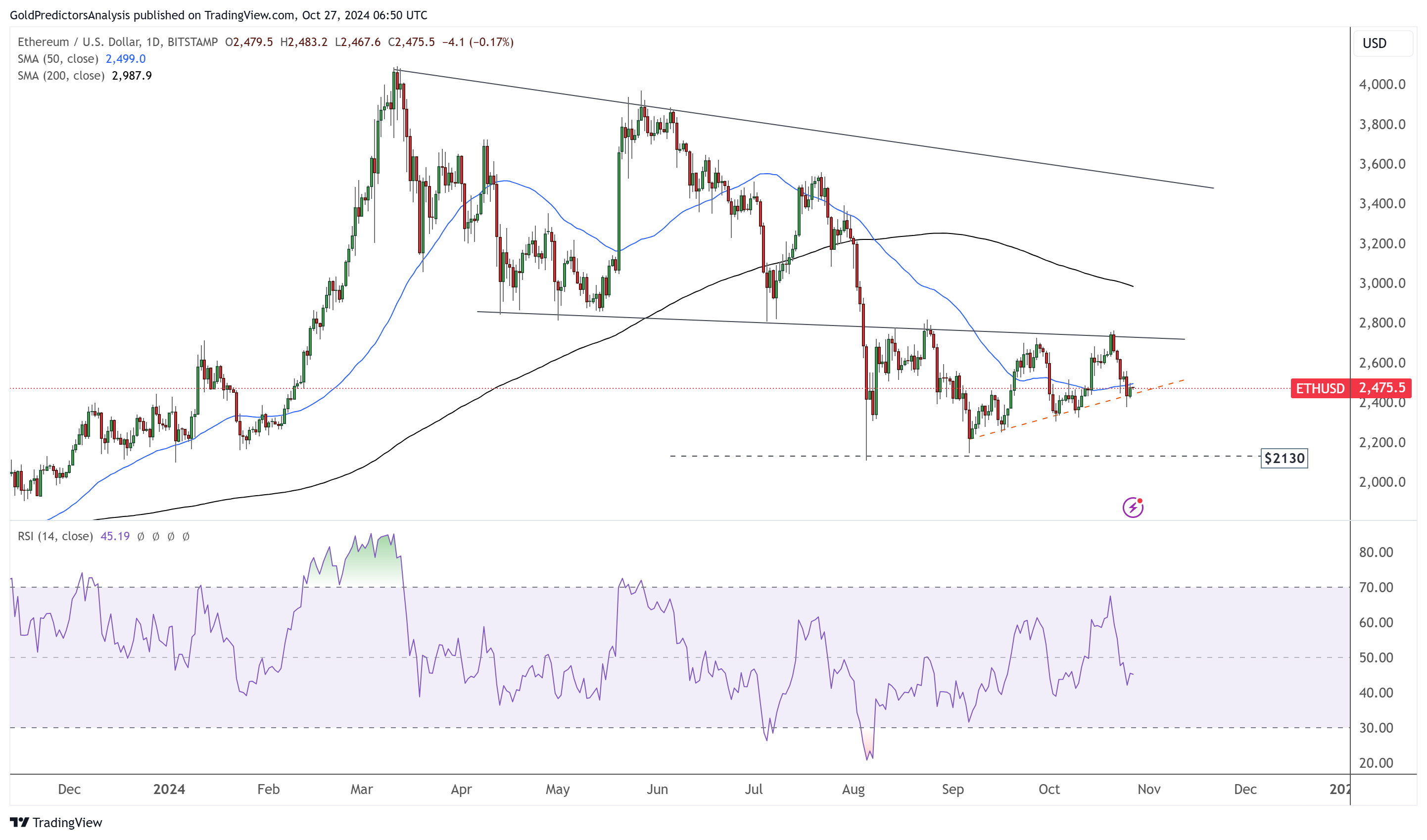Click the 50.00 RSI axis label
Screen dimensions: 1427x840
1376,657
